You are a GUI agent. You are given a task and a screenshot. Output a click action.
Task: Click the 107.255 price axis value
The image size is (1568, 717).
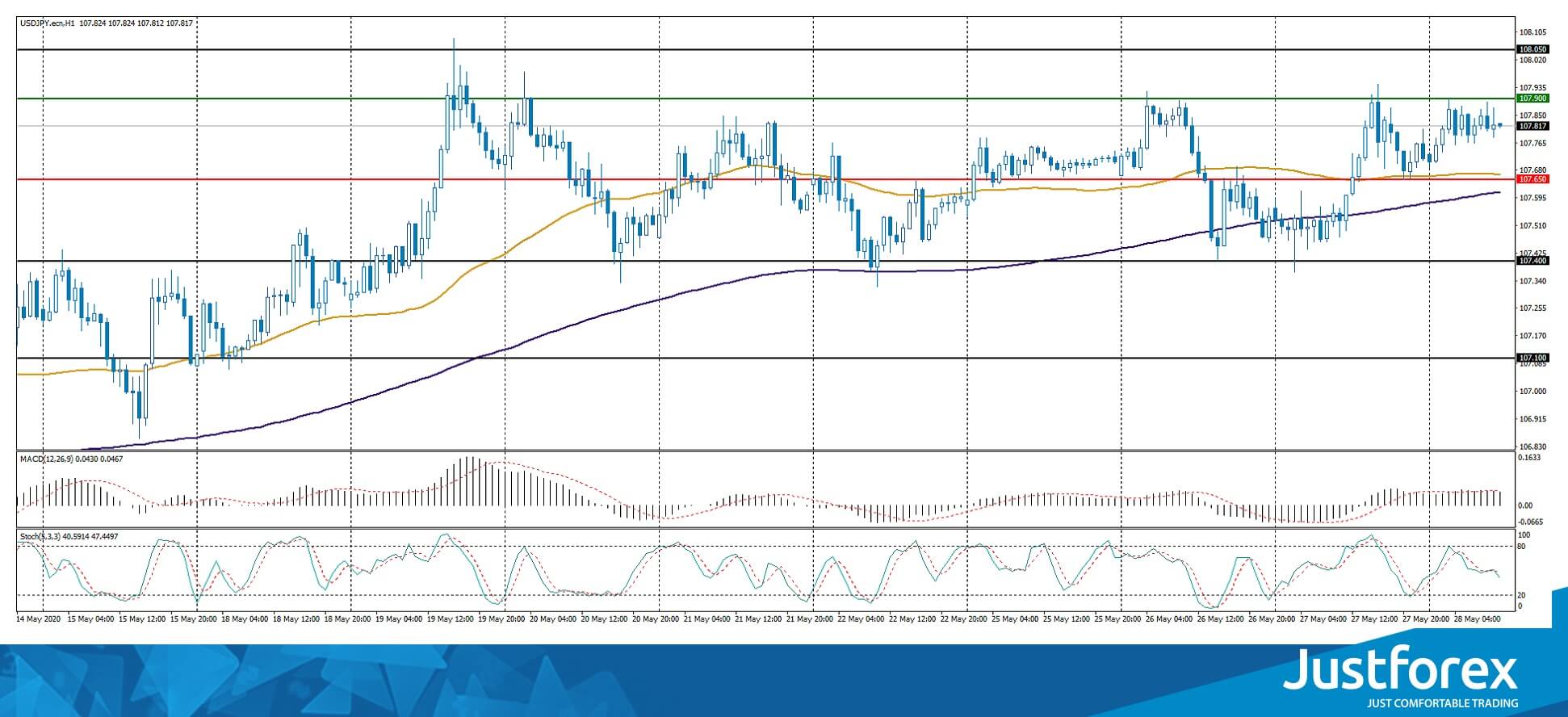click(x=1532, y=308)
